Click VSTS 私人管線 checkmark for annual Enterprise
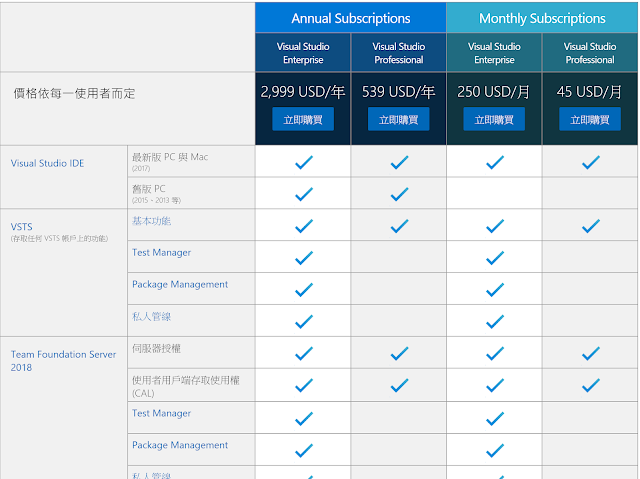The width and height of the screenshot is (640, 479). click(x=304, y=322)
